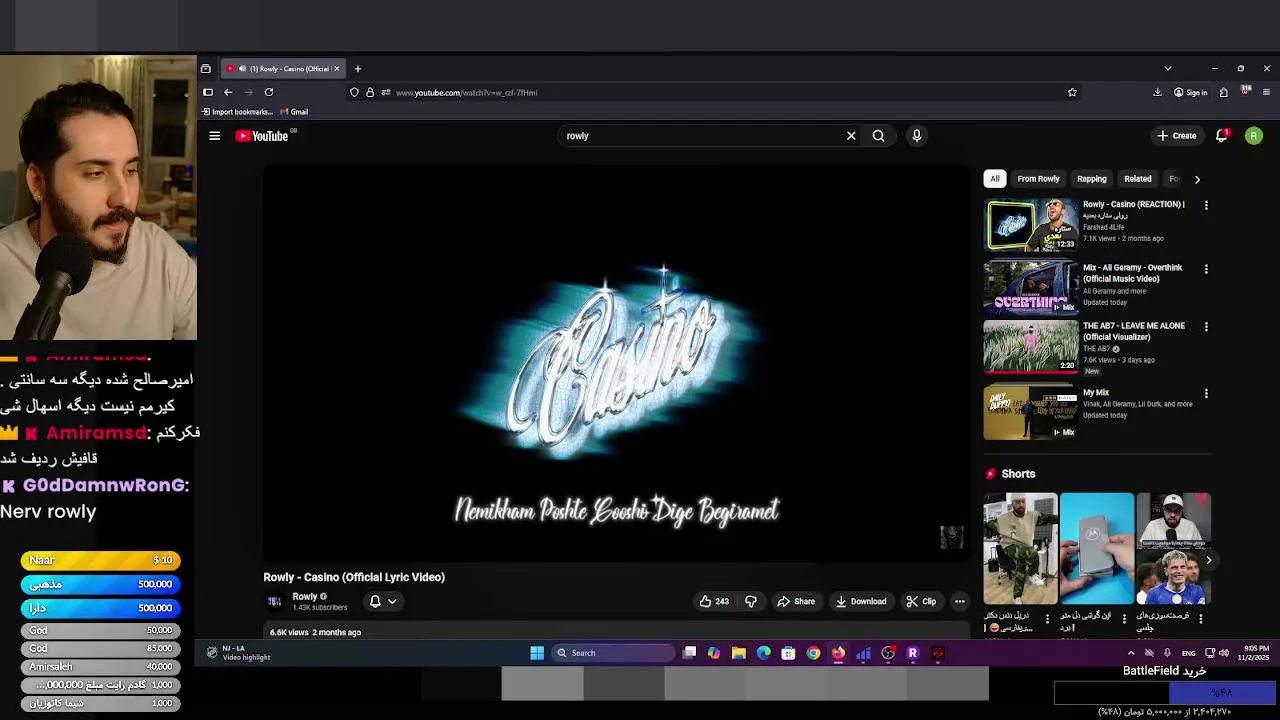Open the Windows Start menu
1280x720 pixels.
coord(537,653)
